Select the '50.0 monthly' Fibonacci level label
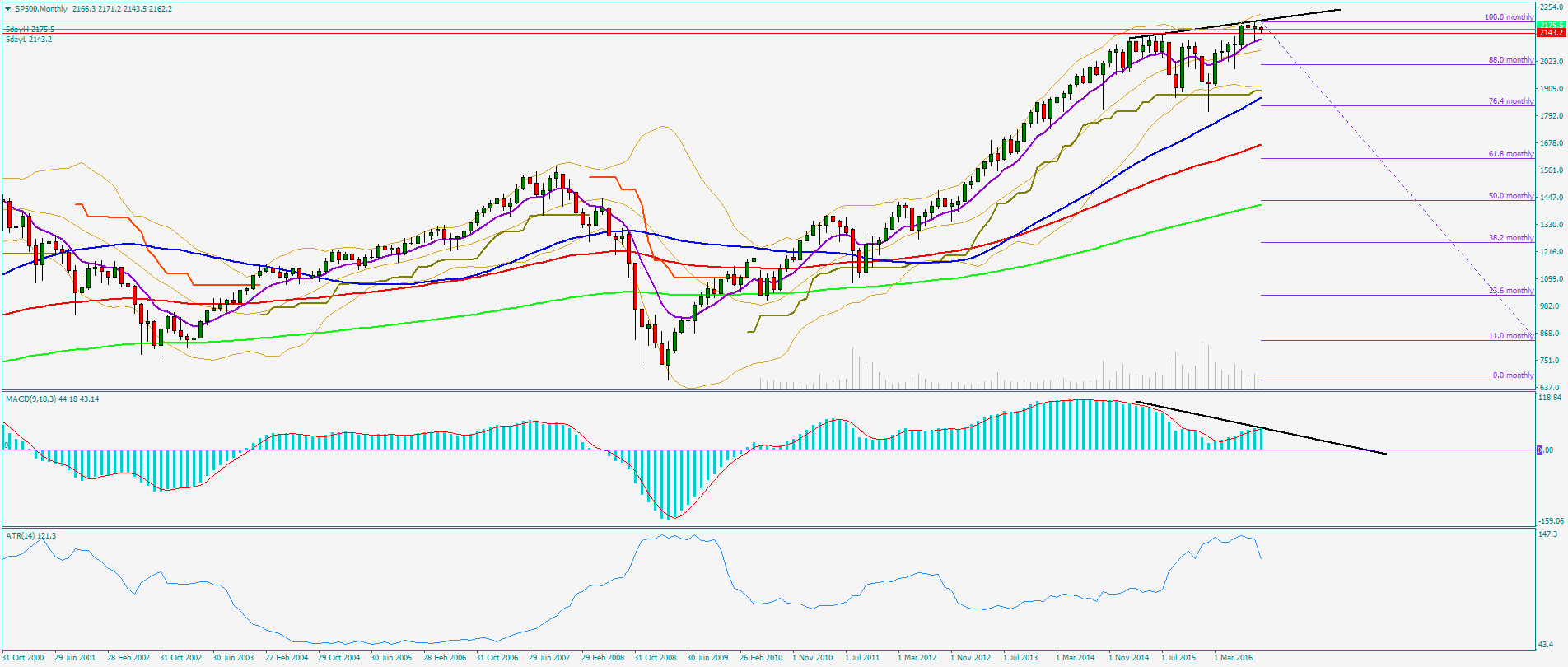 coord(1511,196)
